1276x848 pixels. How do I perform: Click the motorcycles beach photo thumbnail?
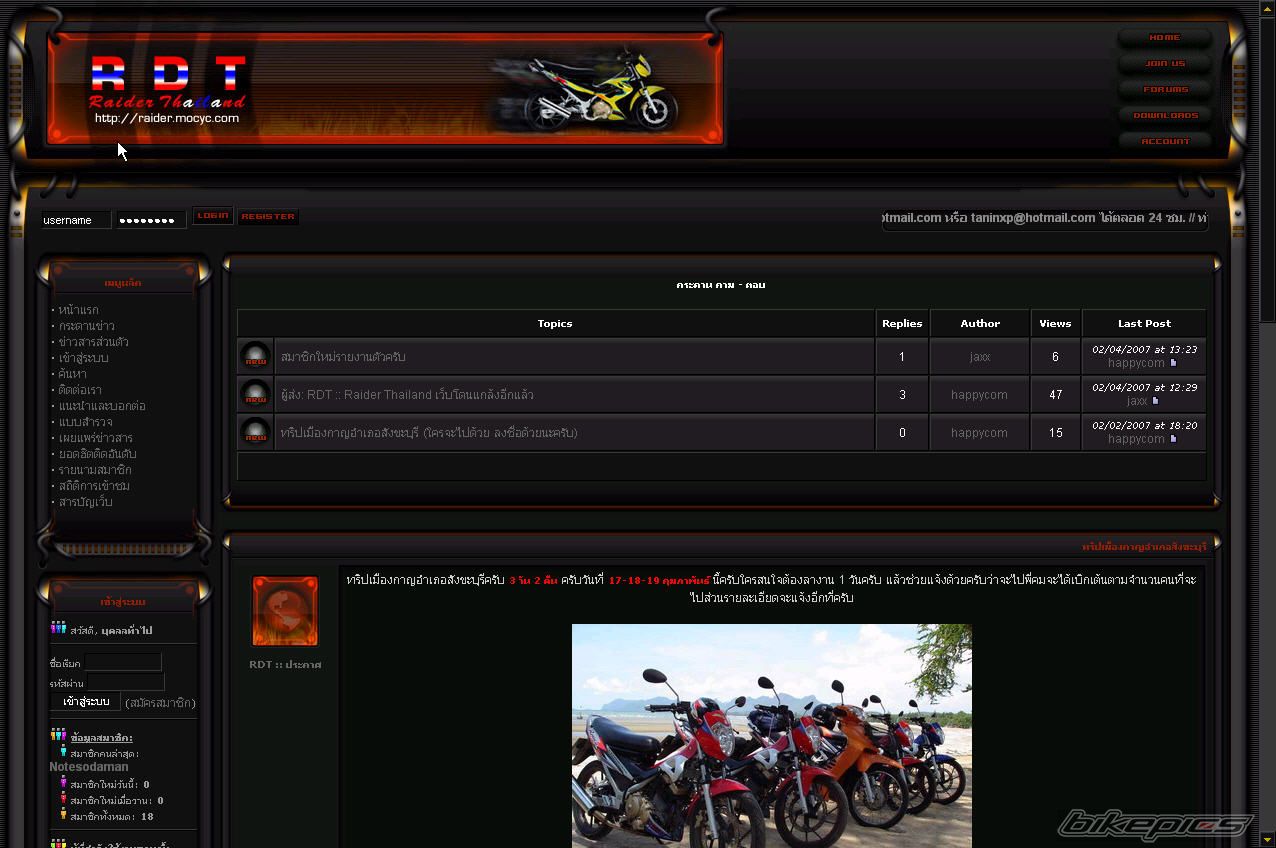click(771, 735)
